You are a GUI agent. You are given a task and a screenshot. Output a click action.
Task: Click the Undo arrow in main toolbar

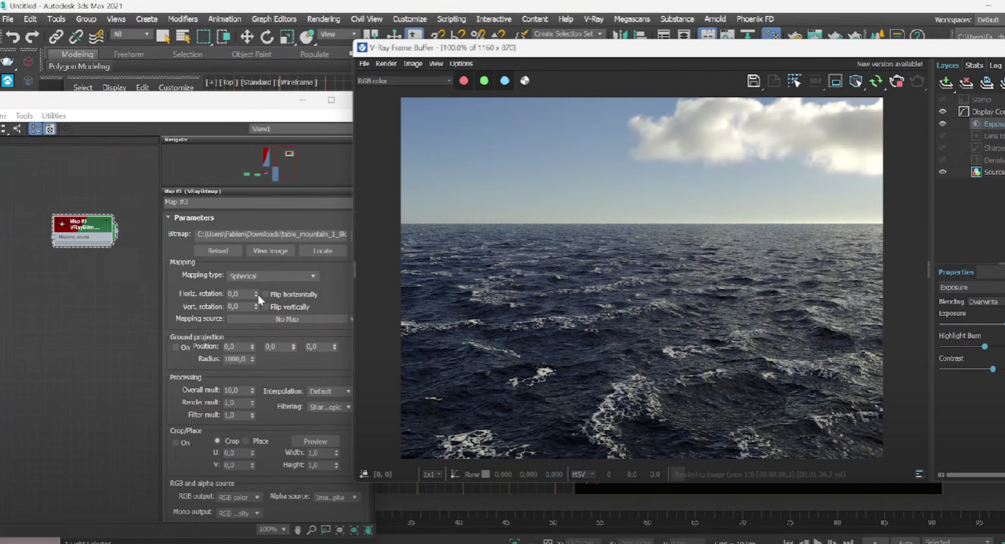click(12, 37)
